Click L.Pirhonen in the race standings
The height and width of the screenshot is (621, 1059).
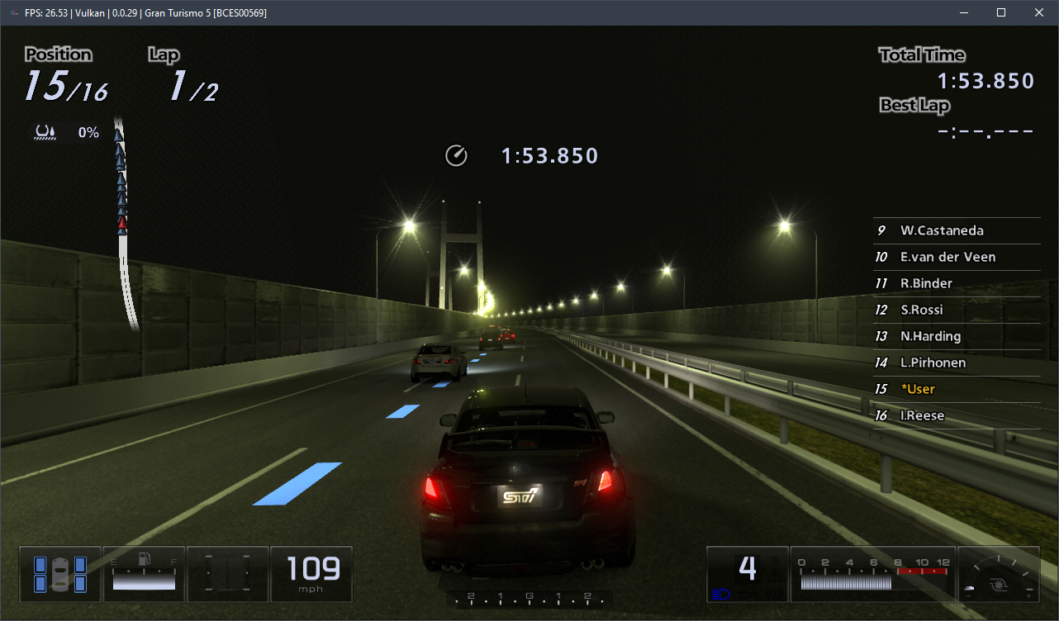pyautogui.click(x=932, y=362)
